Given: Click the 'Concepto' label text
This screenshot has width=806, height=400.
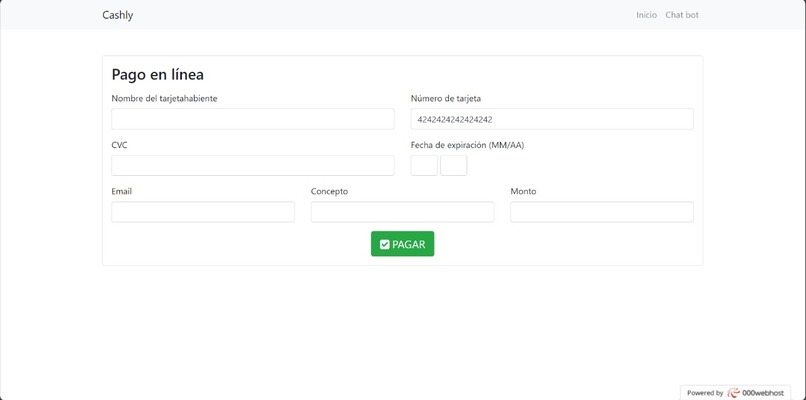Looking at the screenshot, I should click(x=329, y=191).
